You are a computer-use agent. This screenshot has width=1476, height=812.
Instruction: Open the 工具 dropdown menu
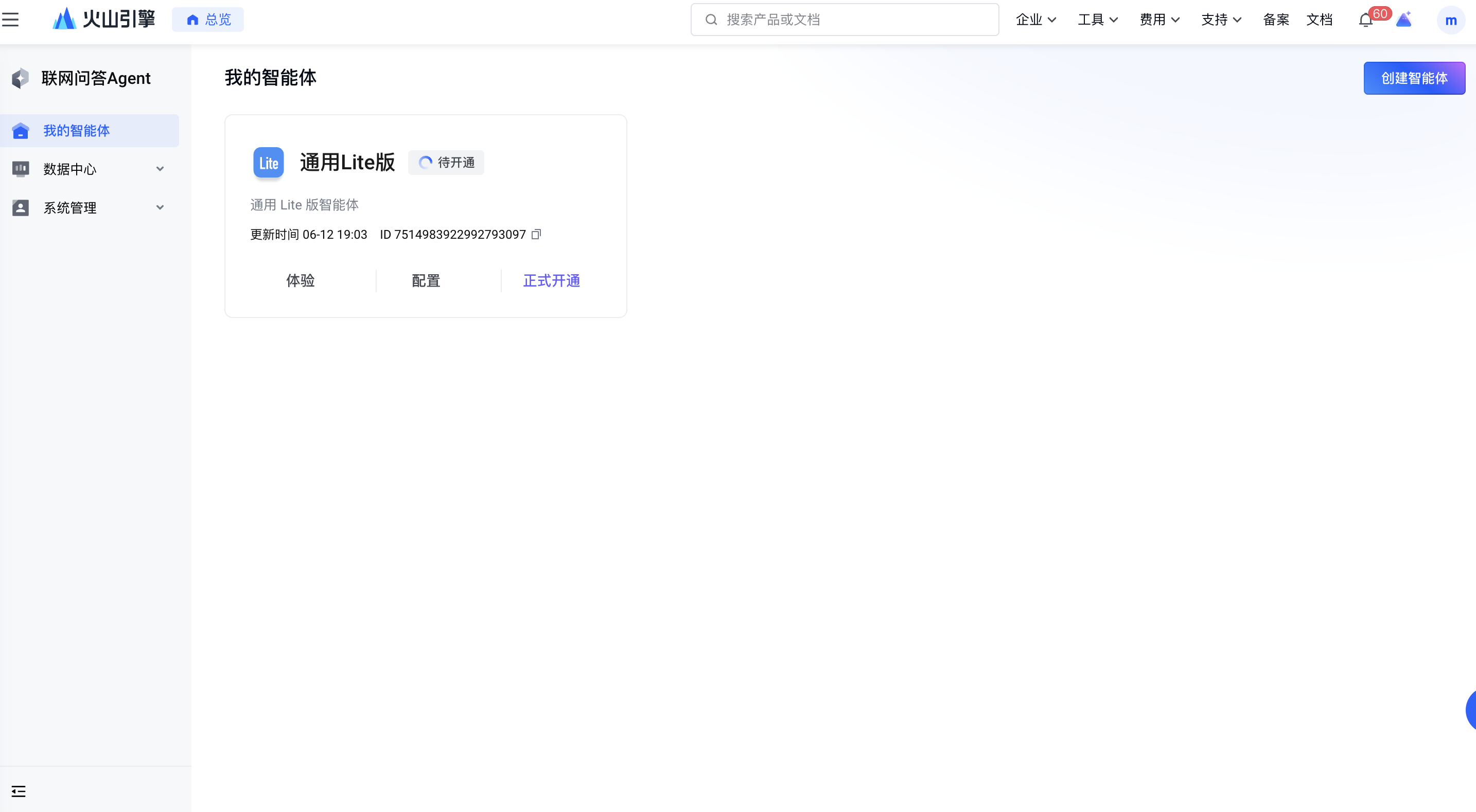1097,20
